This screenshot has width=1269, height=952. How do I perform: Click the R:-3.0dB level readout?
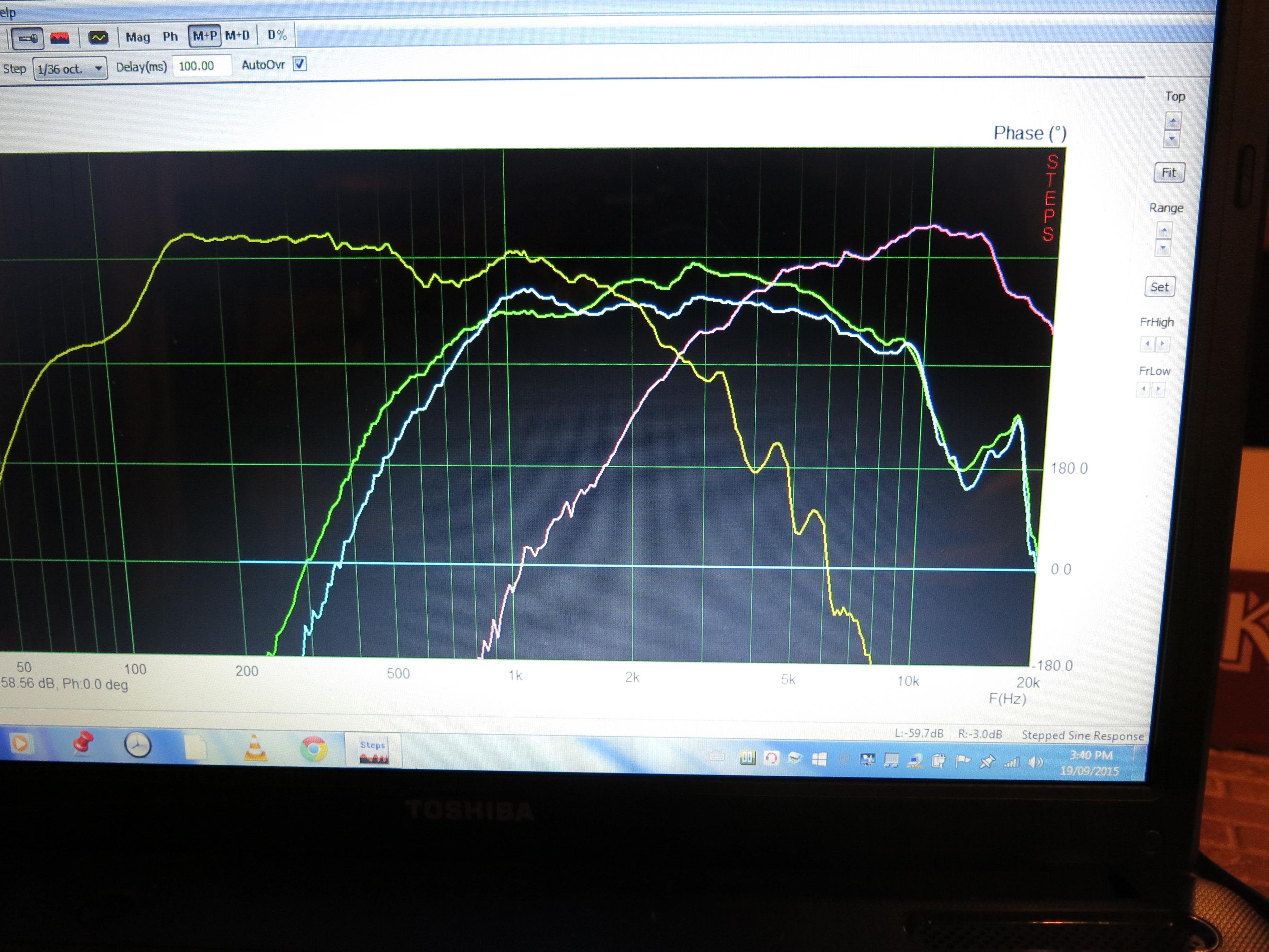(x=980, y=734)
